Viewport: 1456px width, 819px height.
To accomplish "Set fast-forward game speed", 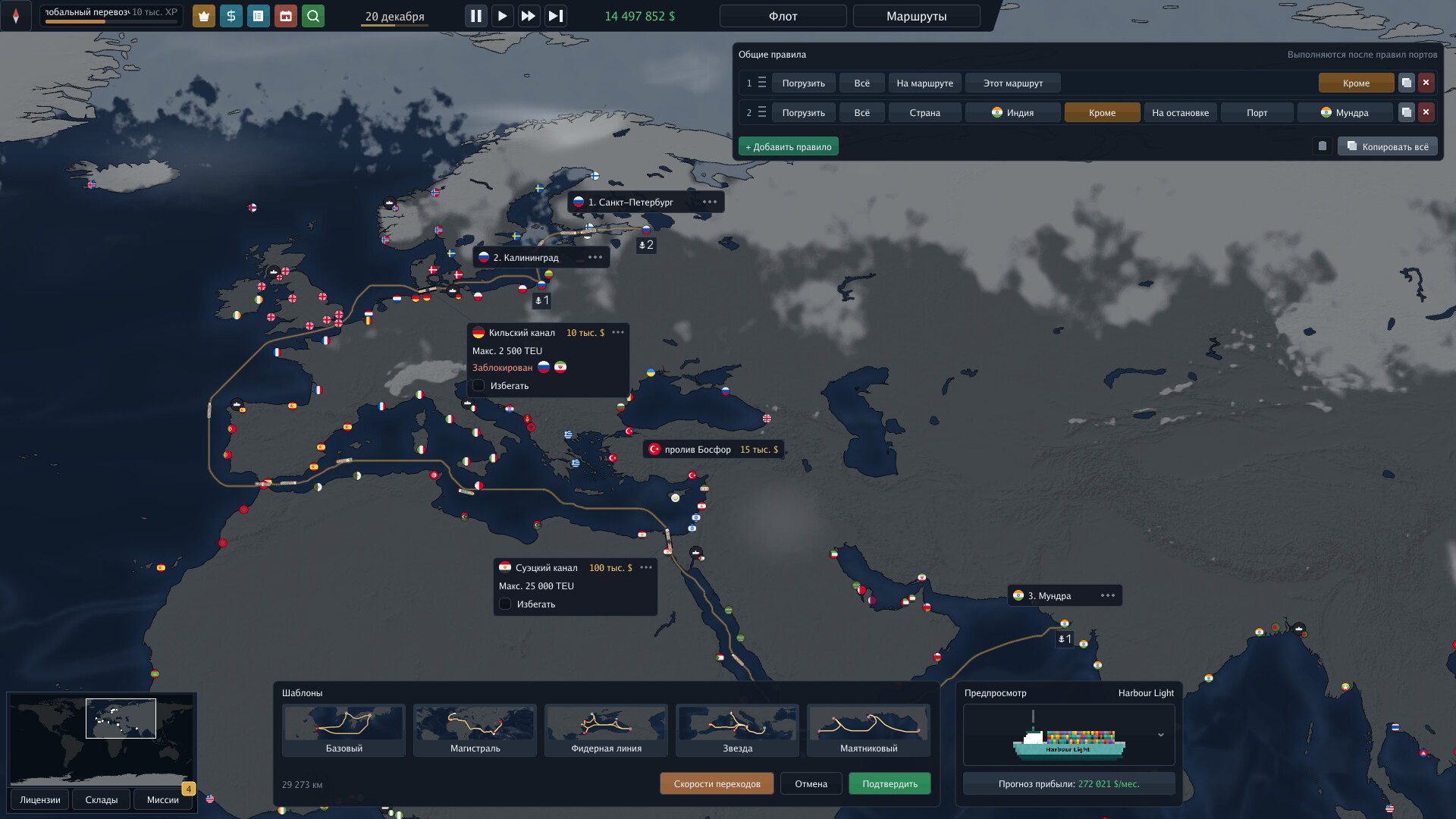I will pos(529,16).
